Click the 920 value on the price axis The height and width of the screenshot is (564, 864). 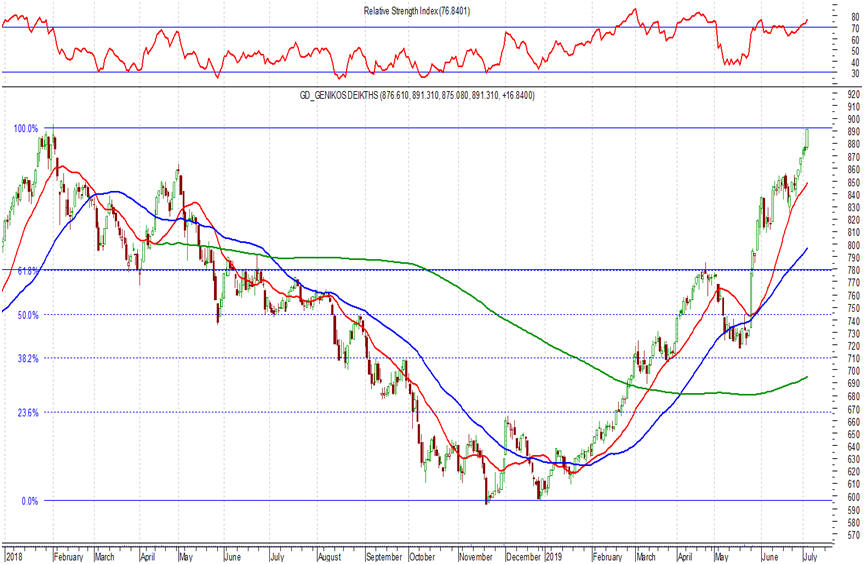(854, 94)
